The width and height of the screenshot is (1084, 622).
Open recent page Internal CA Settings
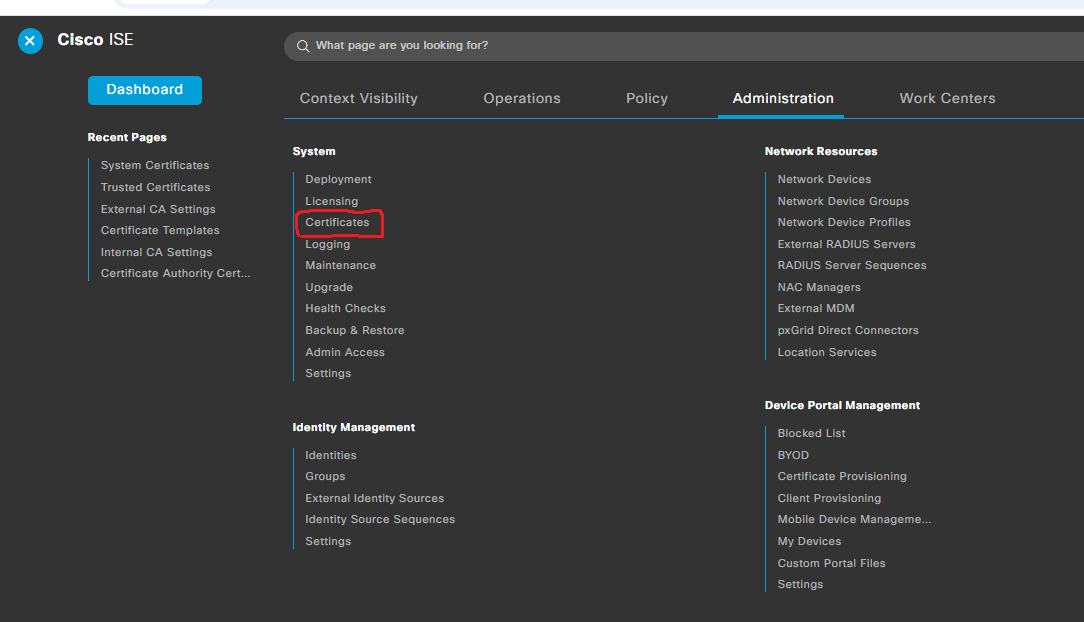click(x=156, y=252)
